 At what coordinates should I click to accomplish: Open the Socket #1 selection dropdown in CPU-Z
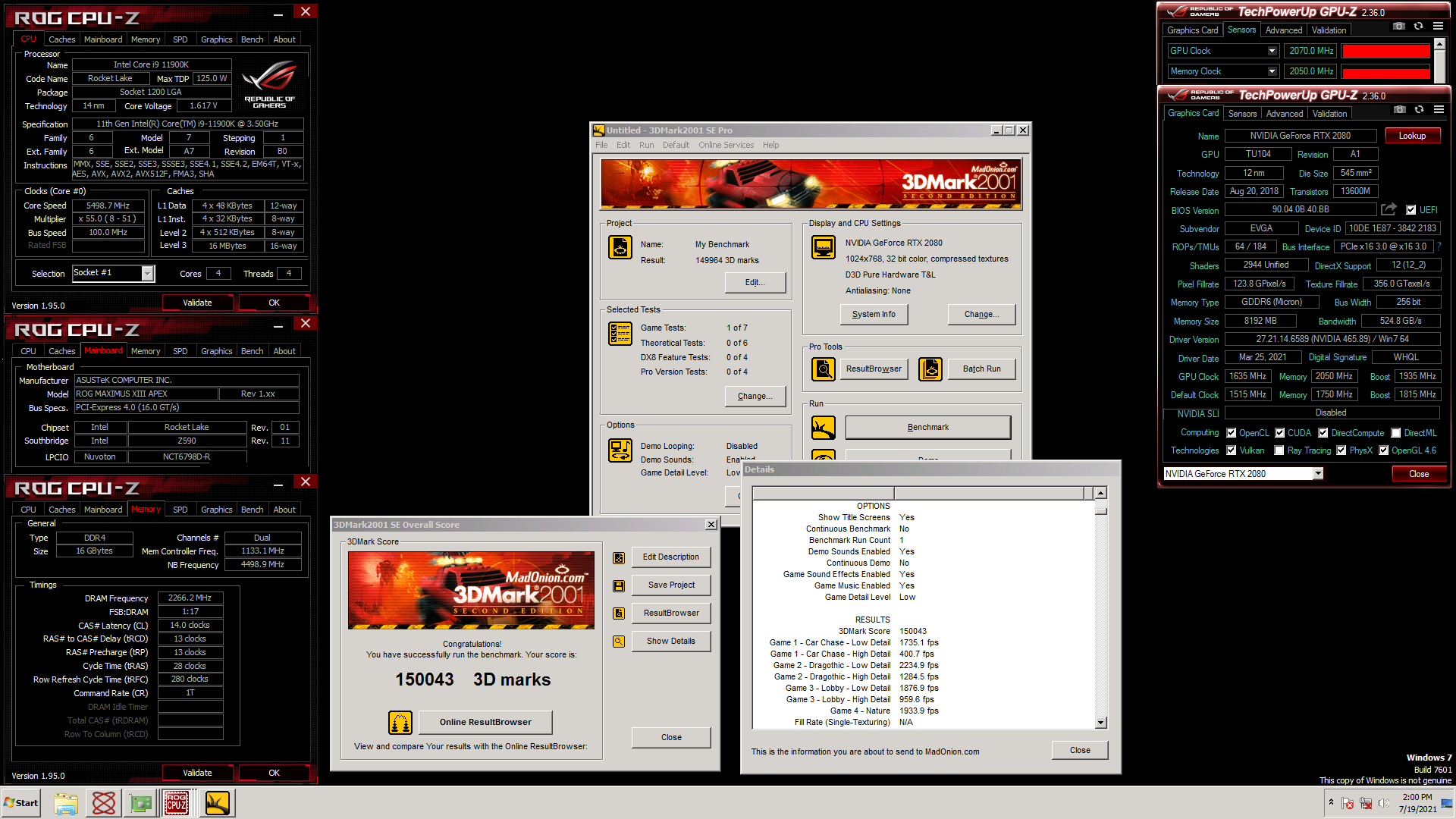148,273
